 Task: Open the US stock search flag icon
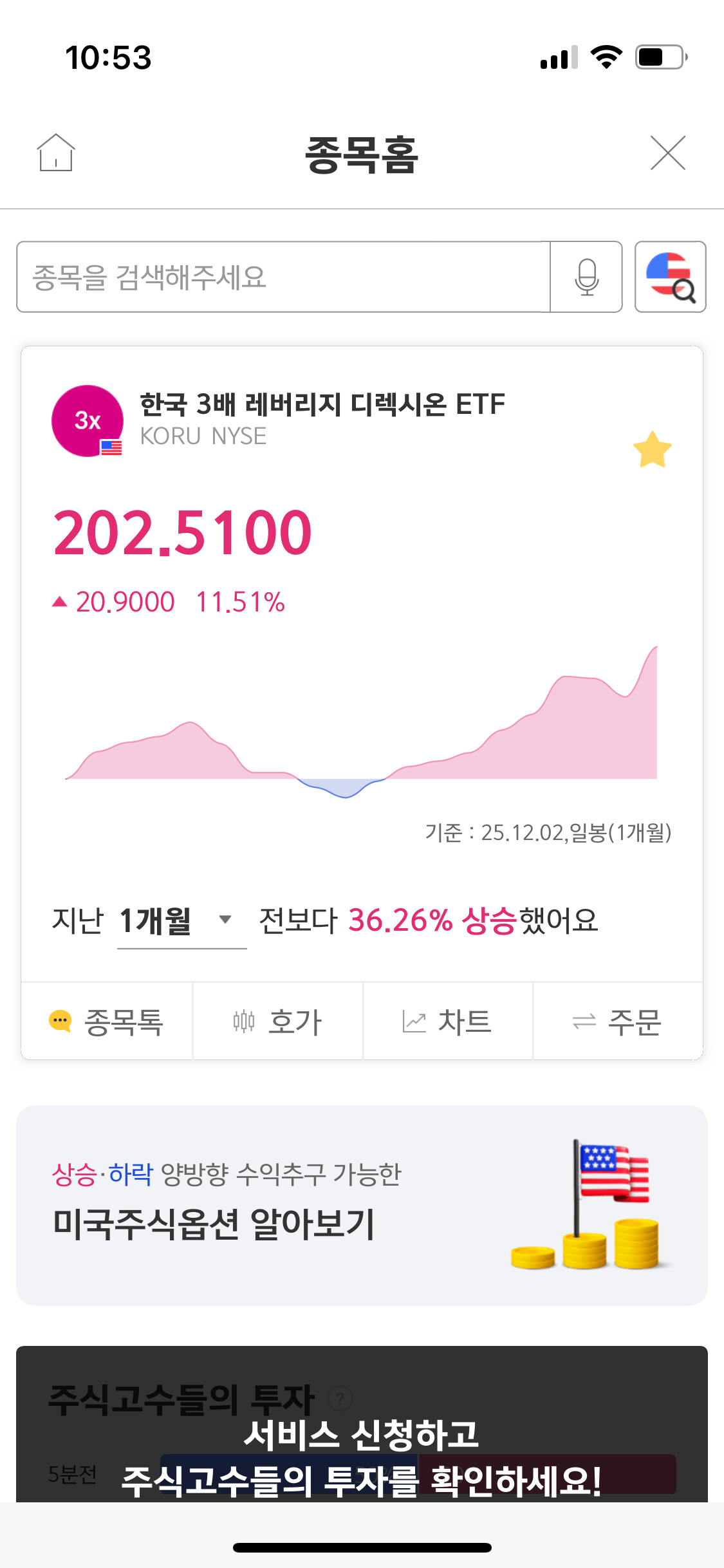click(670, 277)
